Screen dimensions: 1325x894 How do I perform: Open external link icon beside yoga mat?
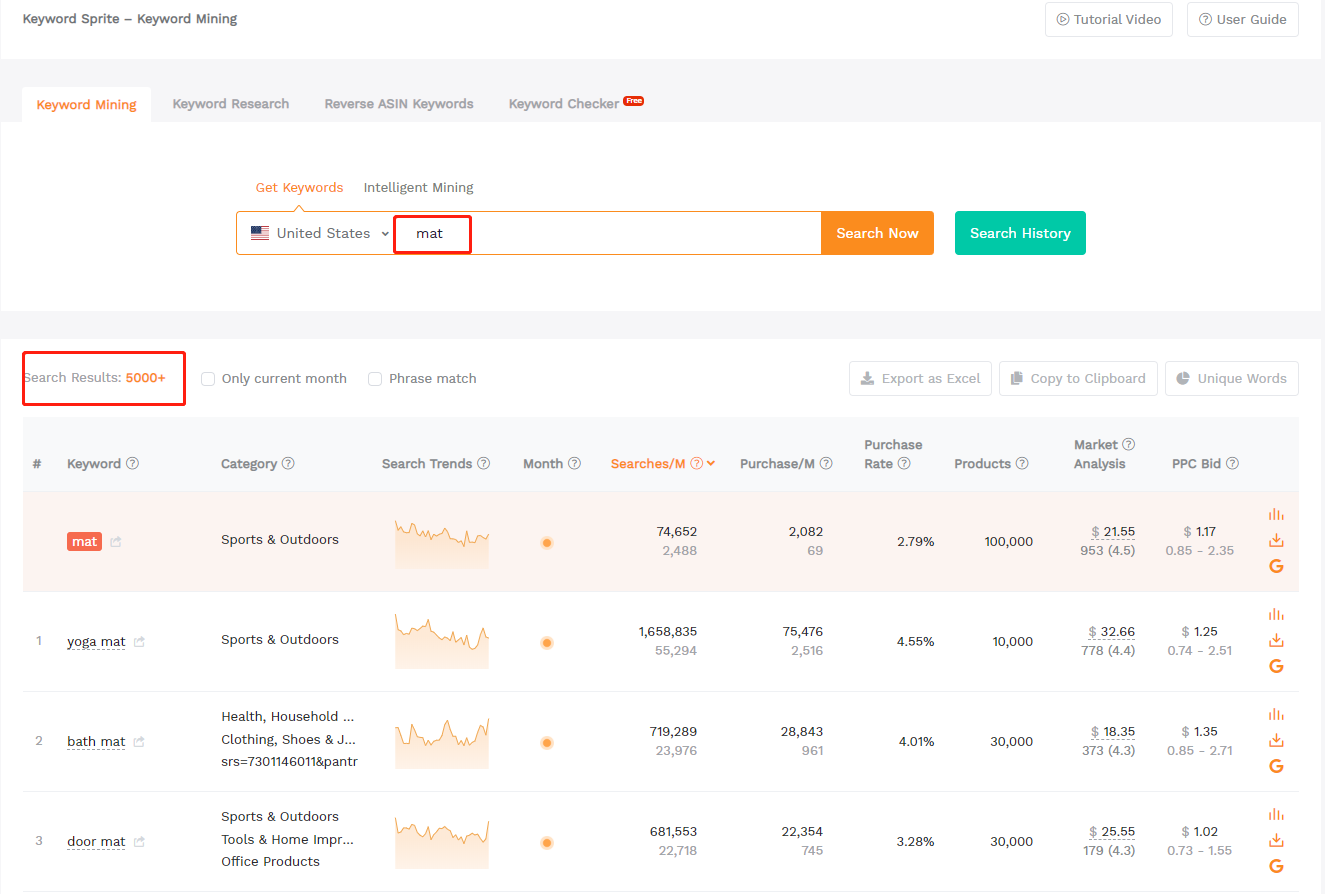point(139,642)
